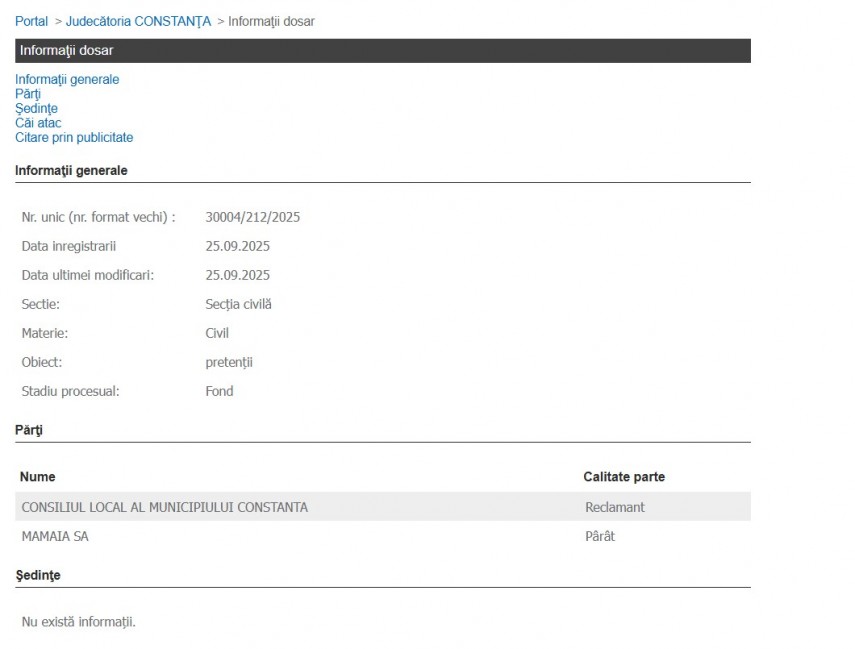The image size is (855, 649).
Task: Click the Data ultimei modificari label
Action: 88,275
